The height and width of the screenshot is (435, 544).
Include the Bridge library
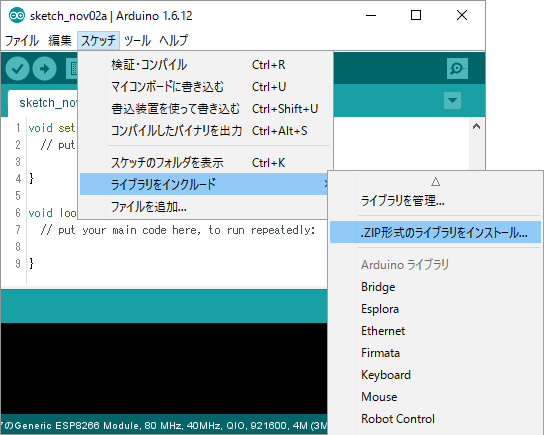tap(435, 287)
